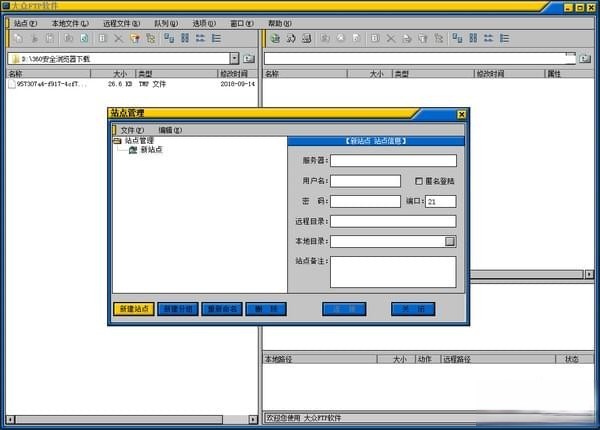Open the 远程文件 menu
This screenshot has width=600, height=430.
coord(121,22)
